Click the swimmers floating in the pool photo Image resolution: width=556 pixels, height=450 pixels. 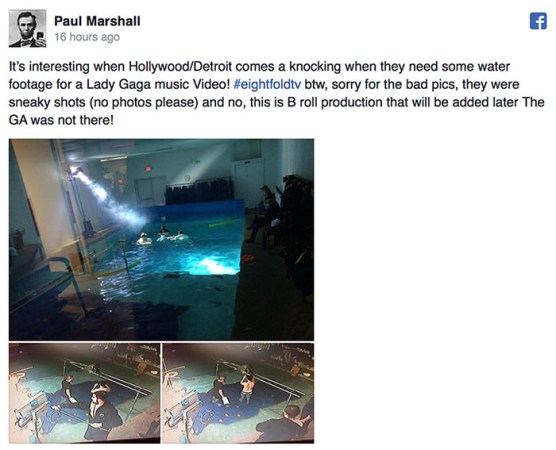(x=161, y=236)
